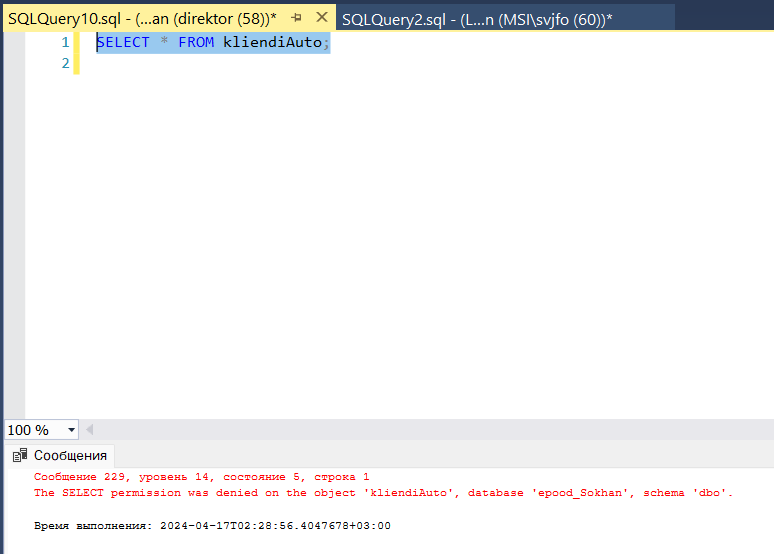Screen dimensions: 774x554
Task: Click line number 2 in the gutter
Action: 65,63
